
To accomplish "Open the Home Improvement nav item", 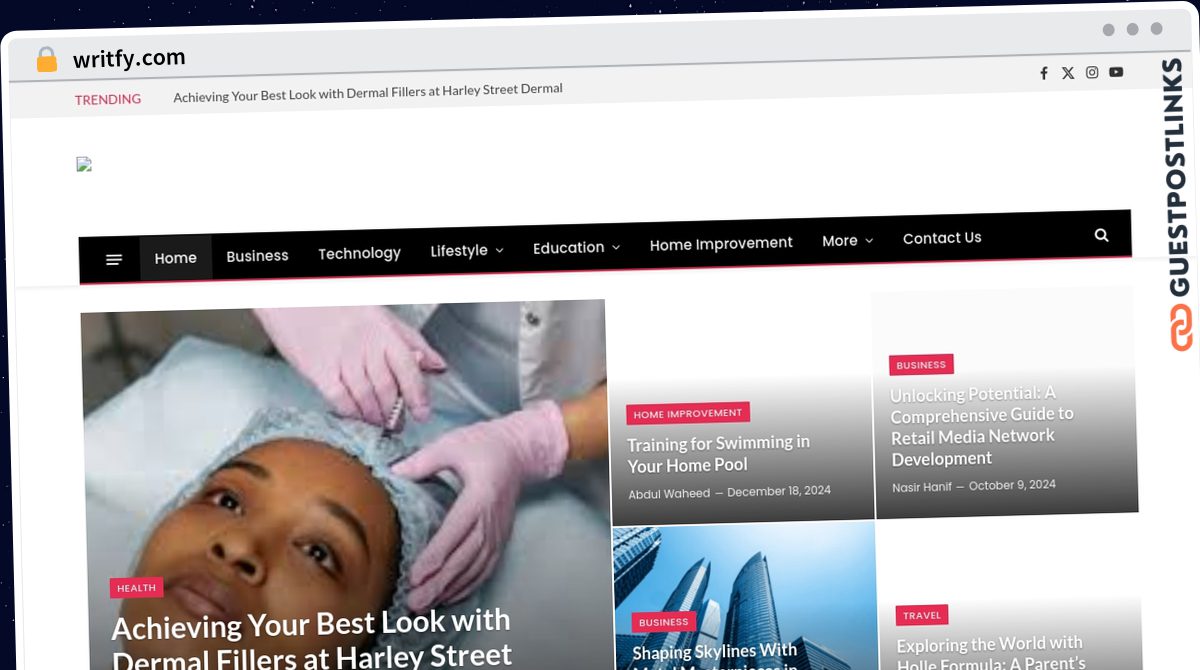I will [721, 243].
